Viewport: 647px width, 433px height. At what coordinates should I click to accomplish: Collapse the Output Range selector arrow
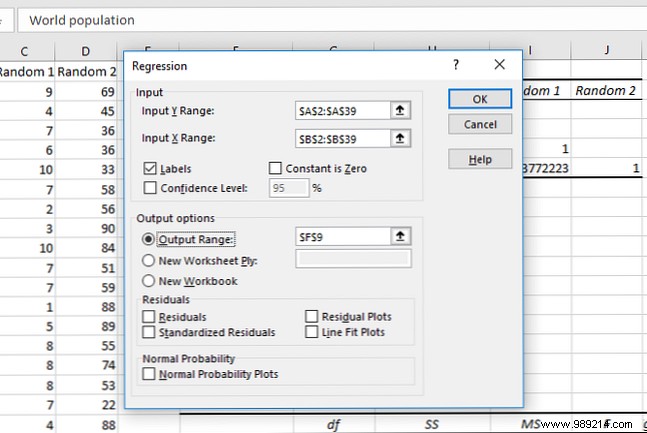[x=400, y=237]
